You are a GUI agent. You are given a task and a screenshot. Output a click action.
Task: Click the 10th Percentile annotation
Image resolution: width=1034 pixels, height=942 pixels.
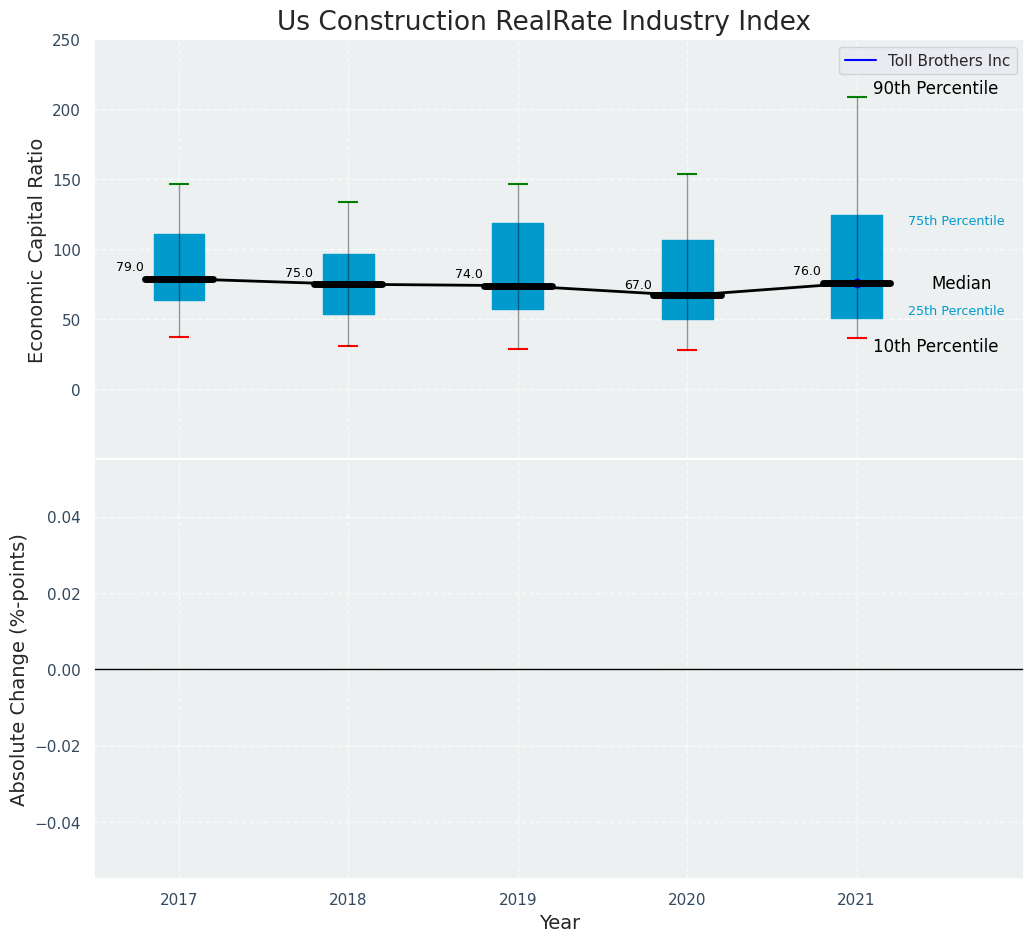coord(935,346)
